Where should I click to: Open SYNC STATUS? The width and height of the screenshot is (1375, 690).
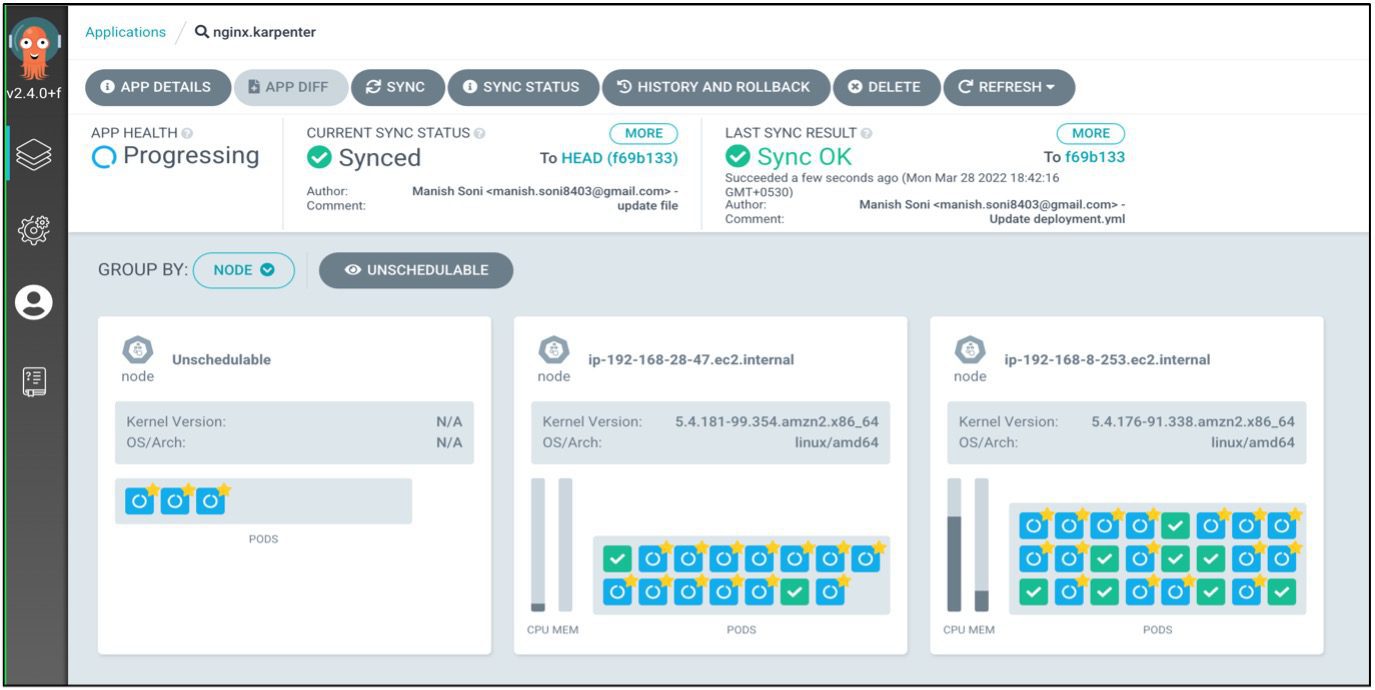point(523,87)
